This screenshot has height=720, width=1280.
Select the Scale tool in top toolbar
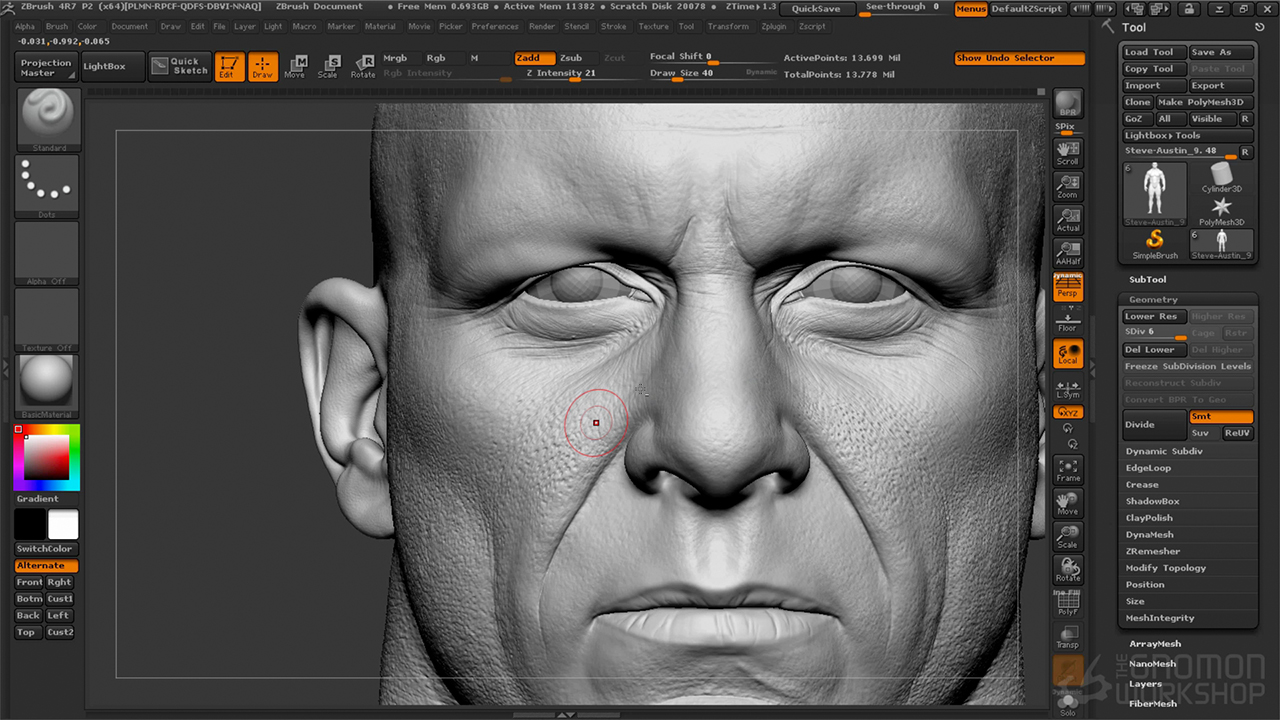point(328,67)
